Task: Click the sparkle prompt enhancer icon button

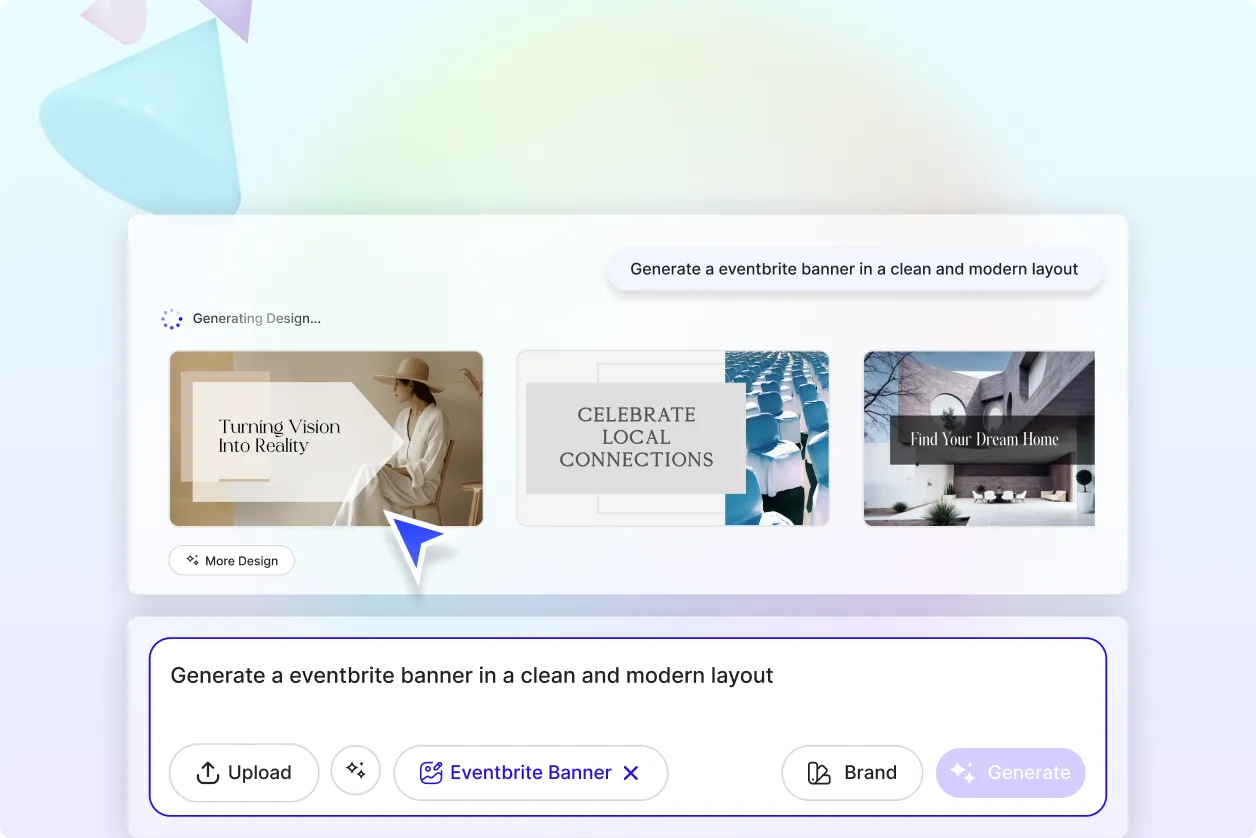Action: [x=356, y=771]
